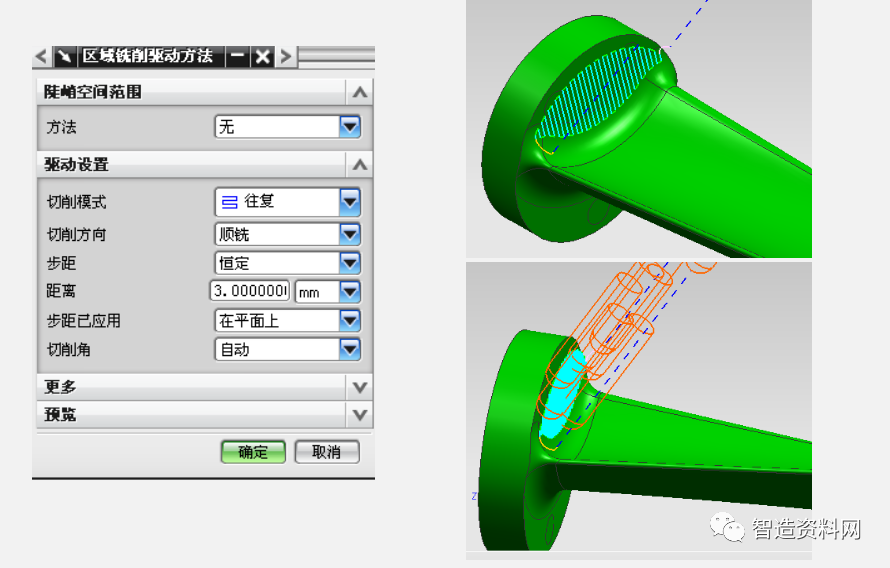Close the 区域铣削驱动方法 dialog
Image resolution: width=890 pixels, height=568 pixels.
(262, 56)
